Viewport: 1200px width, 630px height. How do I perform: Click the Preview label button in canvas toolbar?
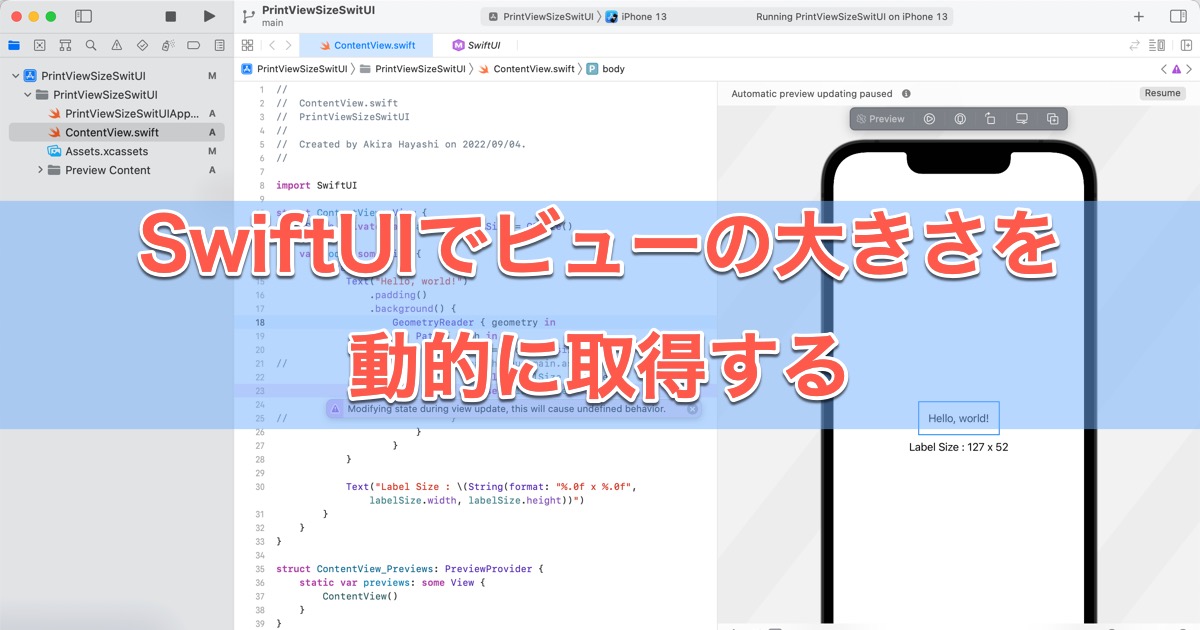[x=881, y=119]
